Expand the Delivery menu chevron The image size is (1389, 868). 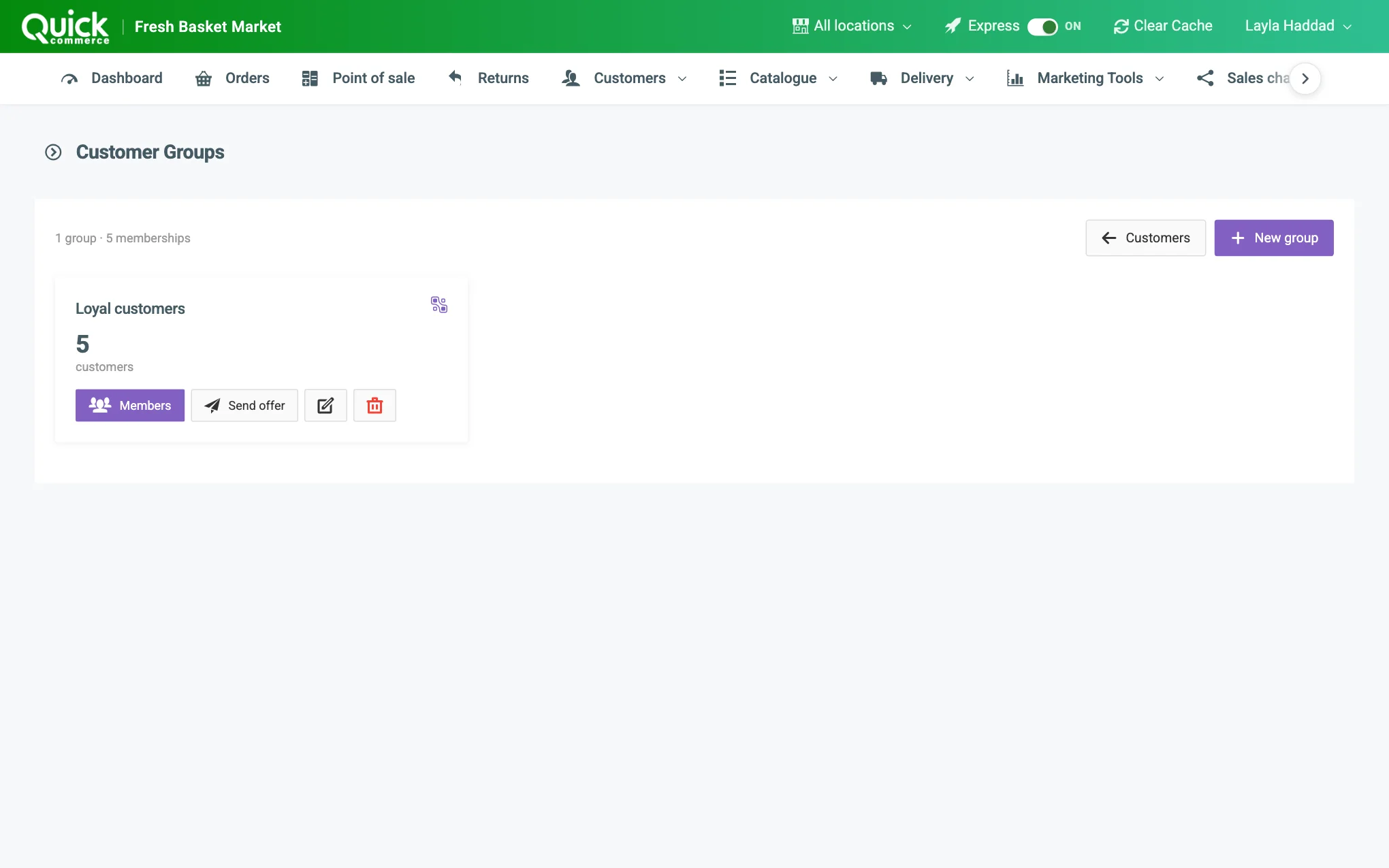coord(970,79)
